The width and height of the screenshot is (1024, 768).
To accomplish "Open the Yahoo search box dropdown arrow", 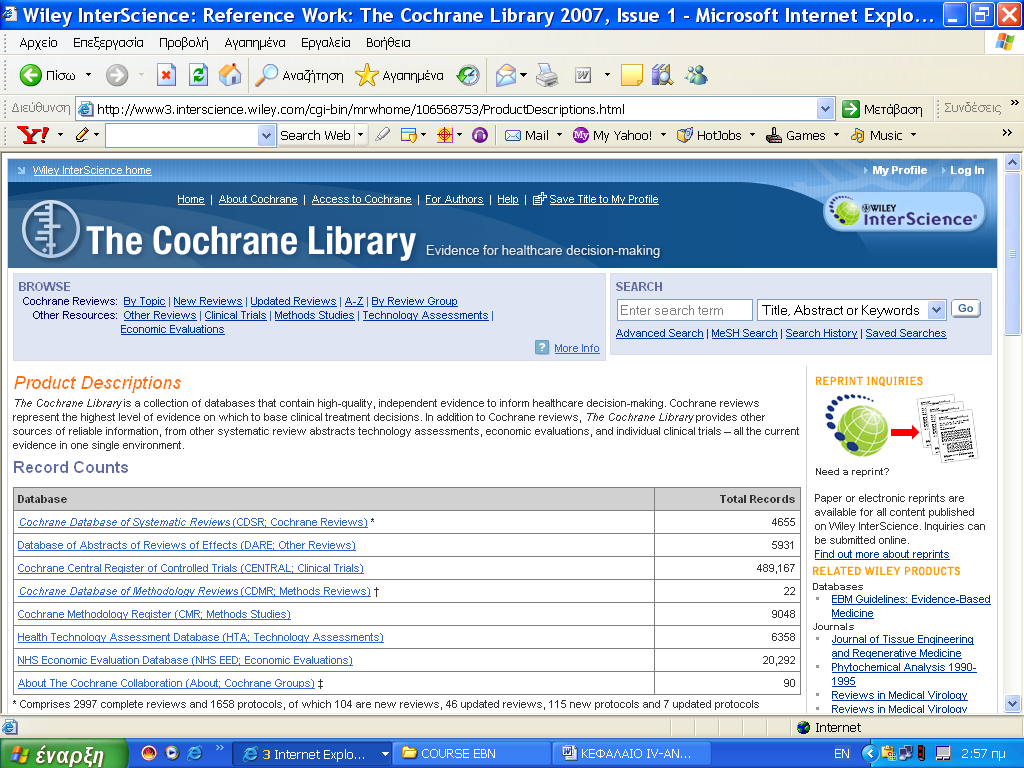I will pos(266,135).
